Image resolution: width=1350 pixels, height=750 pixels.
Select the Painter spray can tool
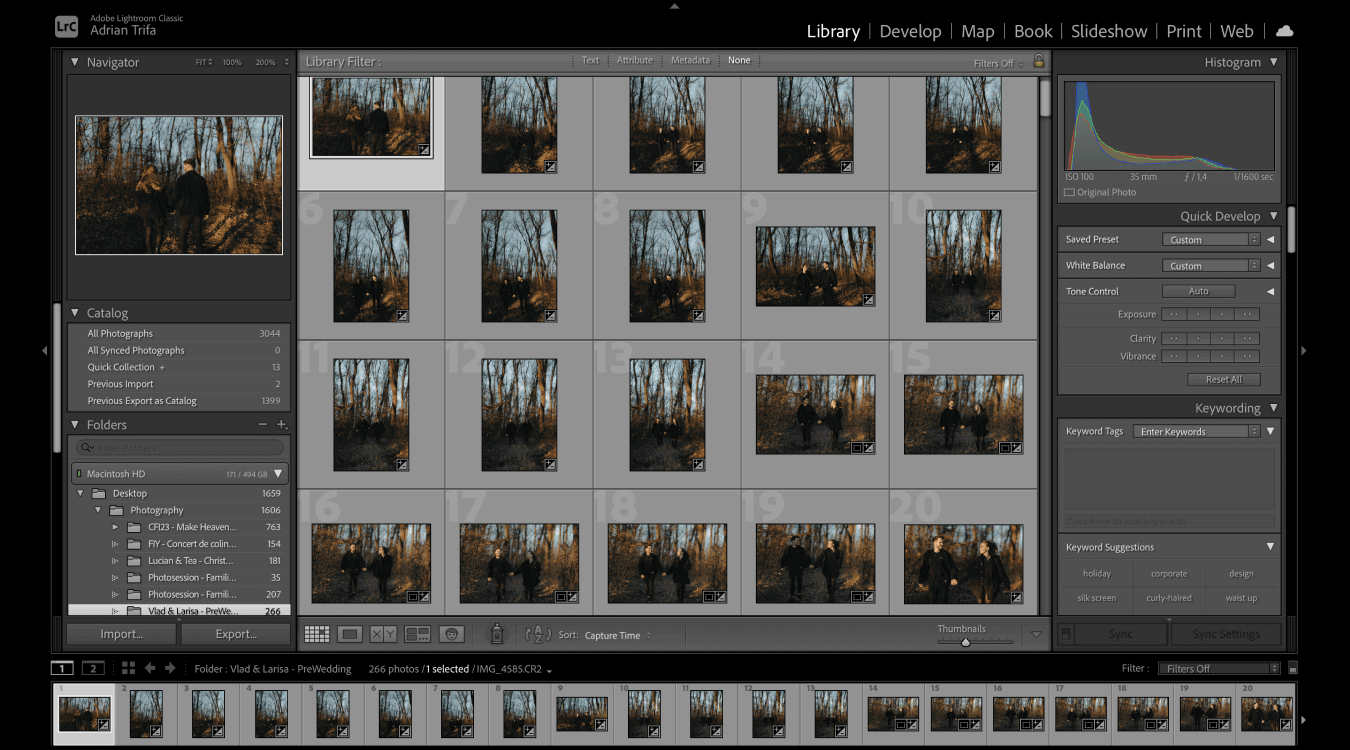[496, 633]
